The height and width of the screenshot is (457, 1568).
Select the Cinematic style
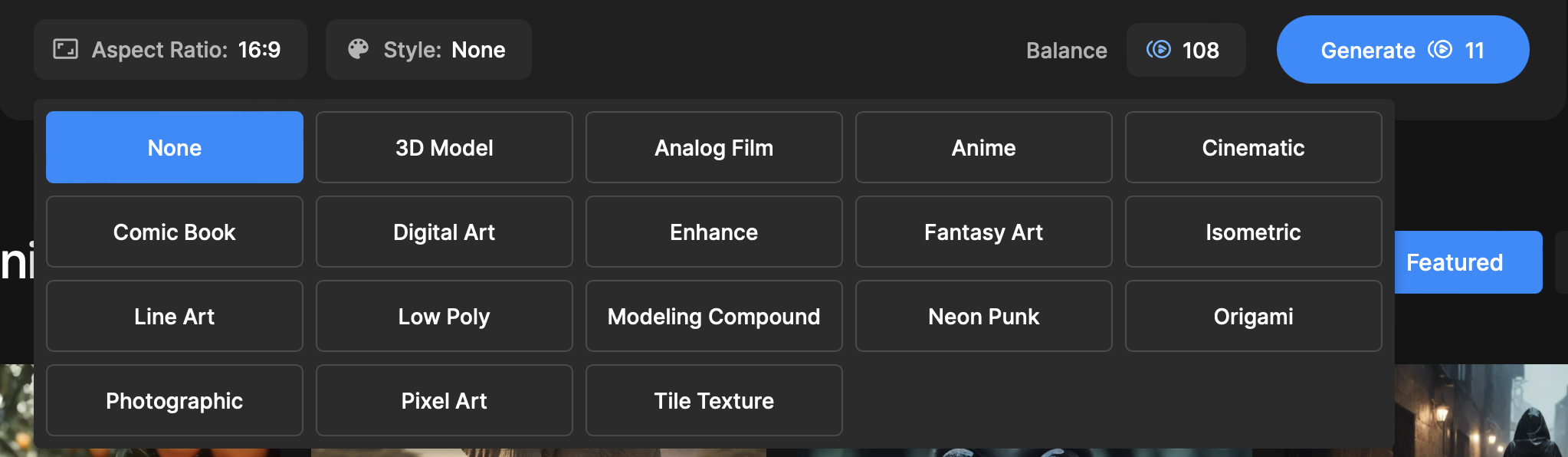pyautogui.click(x=1253, y=147)
